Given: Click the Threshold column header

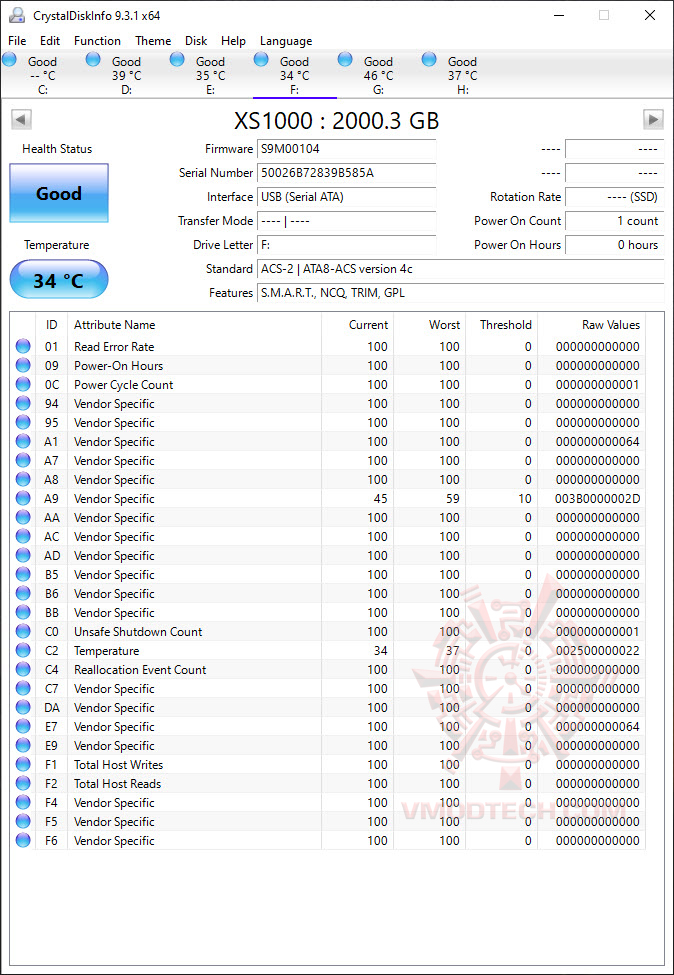Looking at the screenshot, I should pos(502,325).
